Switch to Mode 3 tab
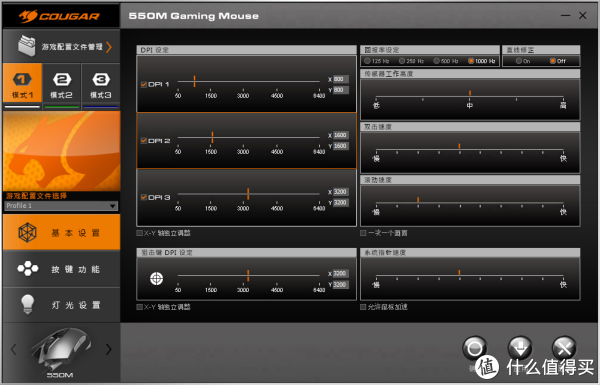Image resolution: width=600 pixels, height=385 pixels. coord(101,83)
